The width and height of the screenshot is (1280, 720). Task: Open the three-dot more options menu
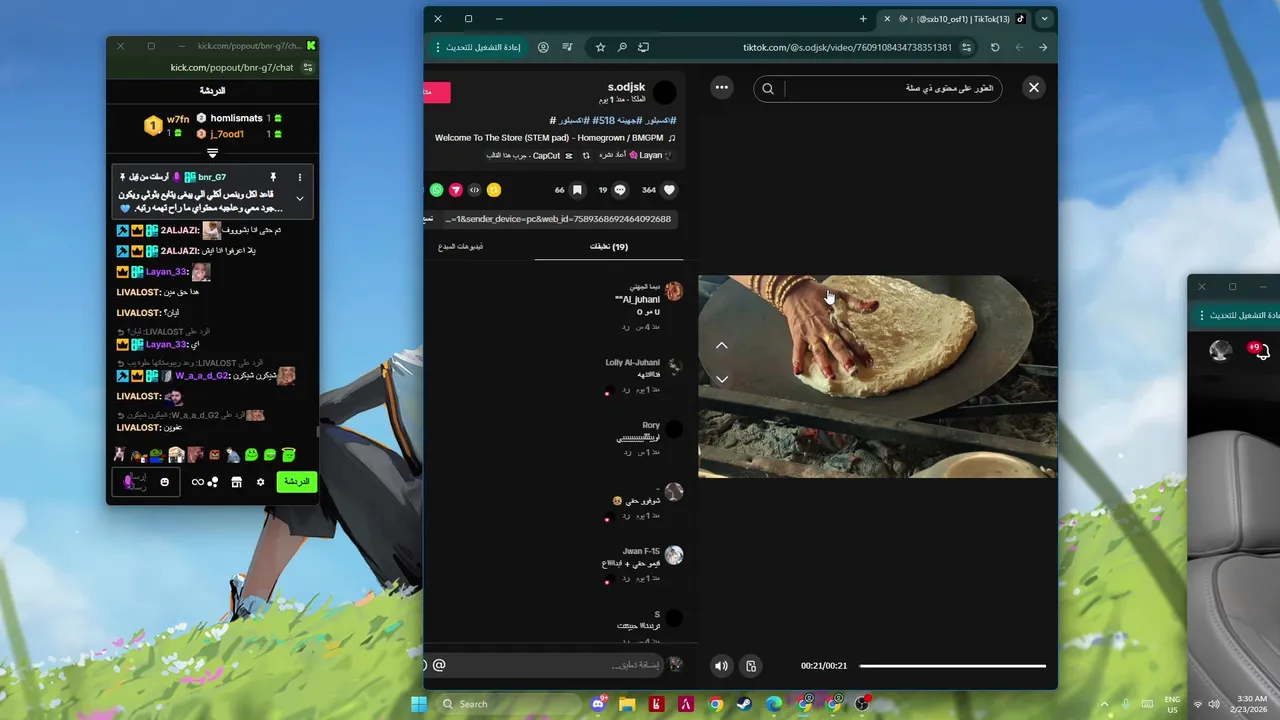click(x=722, y=88)
